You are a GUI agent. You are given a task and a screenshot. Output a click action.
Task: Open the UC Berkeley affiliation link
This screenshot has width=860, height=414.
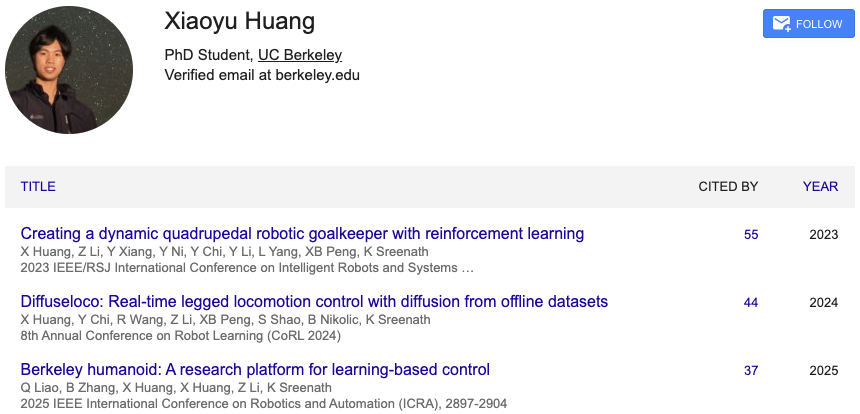[x=300, y=55]
